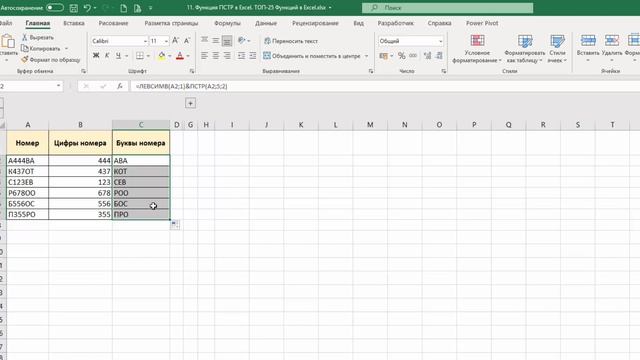Viewport: 640px width, 360px height.
Task: Open Стили ячеек gallery
Action: 557,49
